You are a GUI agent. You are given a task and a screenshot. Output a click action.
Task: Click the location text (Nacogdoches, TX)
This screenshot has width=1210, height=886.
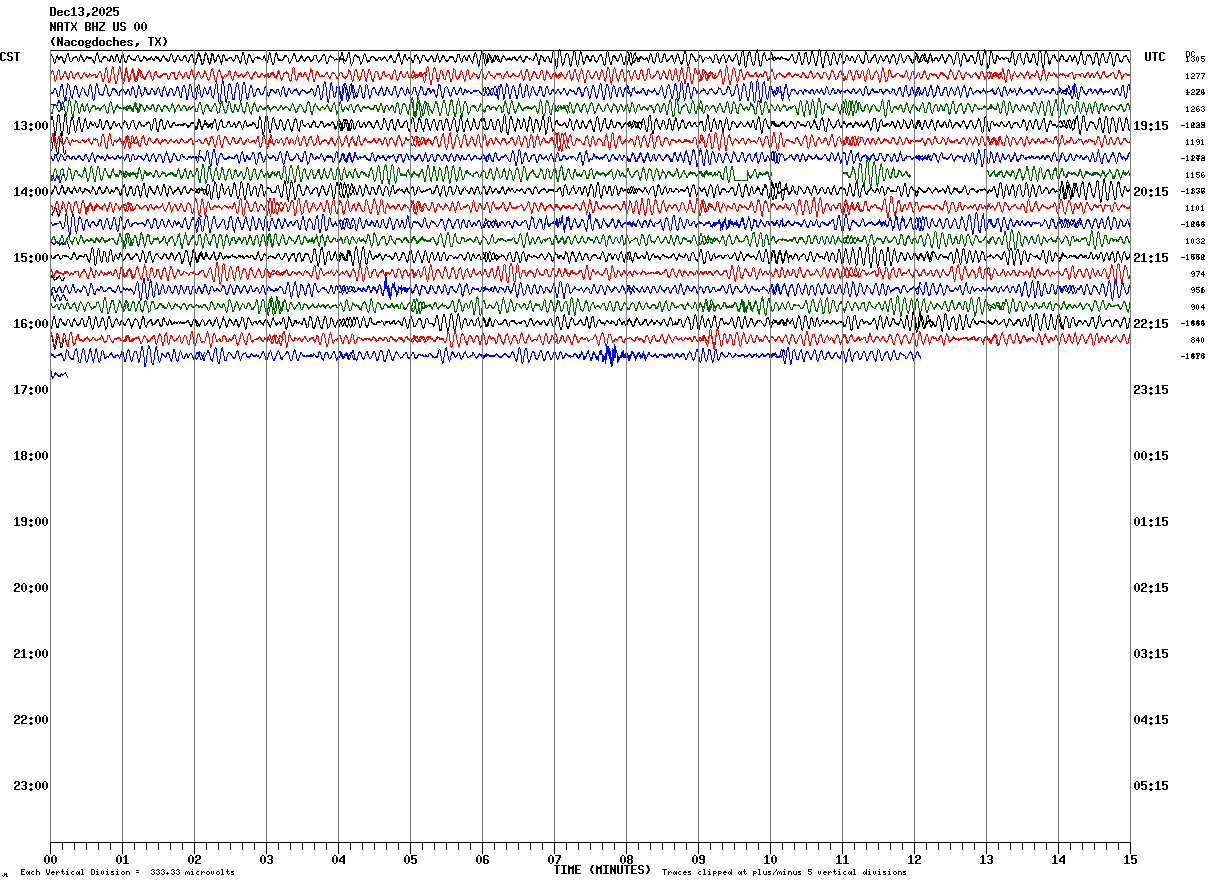click(109, 42)
